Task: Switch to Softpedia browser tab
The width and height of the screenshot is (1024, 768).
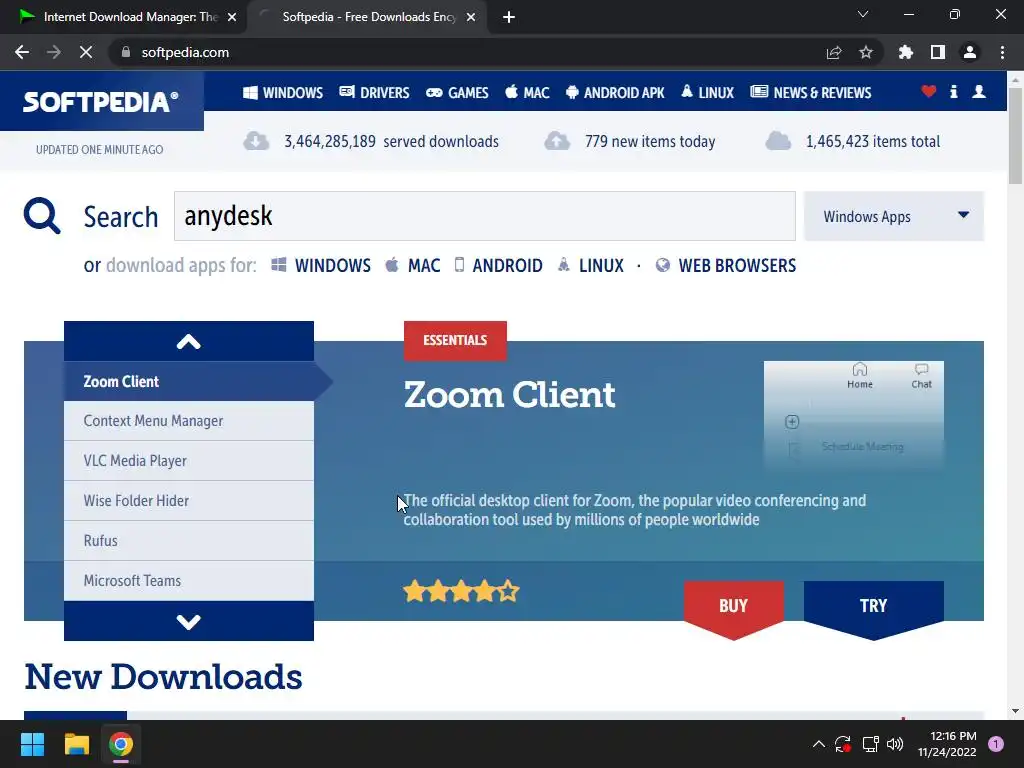Action: (x=366, y=17)
